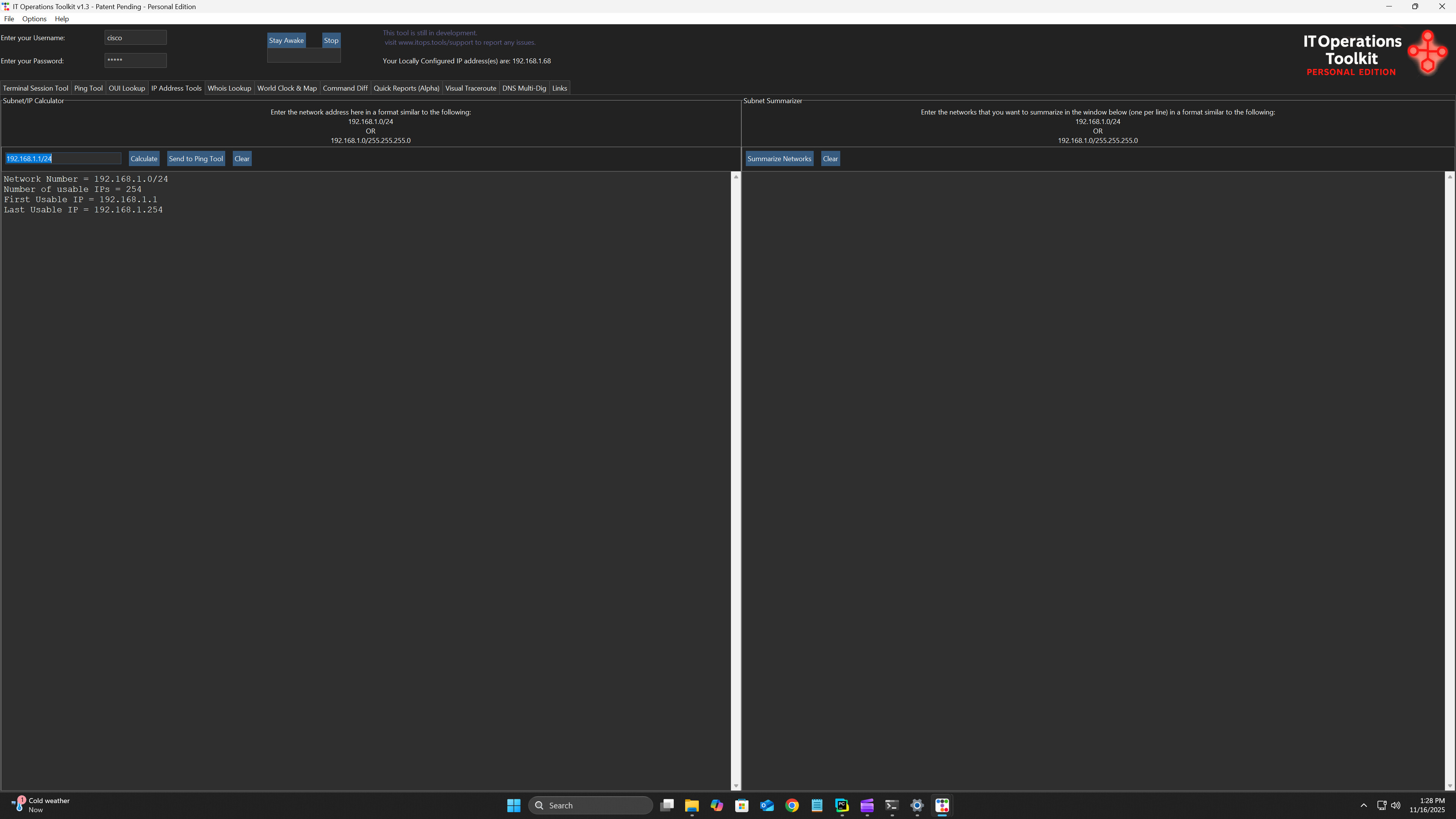Open the Options menu
This screenshot has width=1456, height=819.
tap(34, 19)
